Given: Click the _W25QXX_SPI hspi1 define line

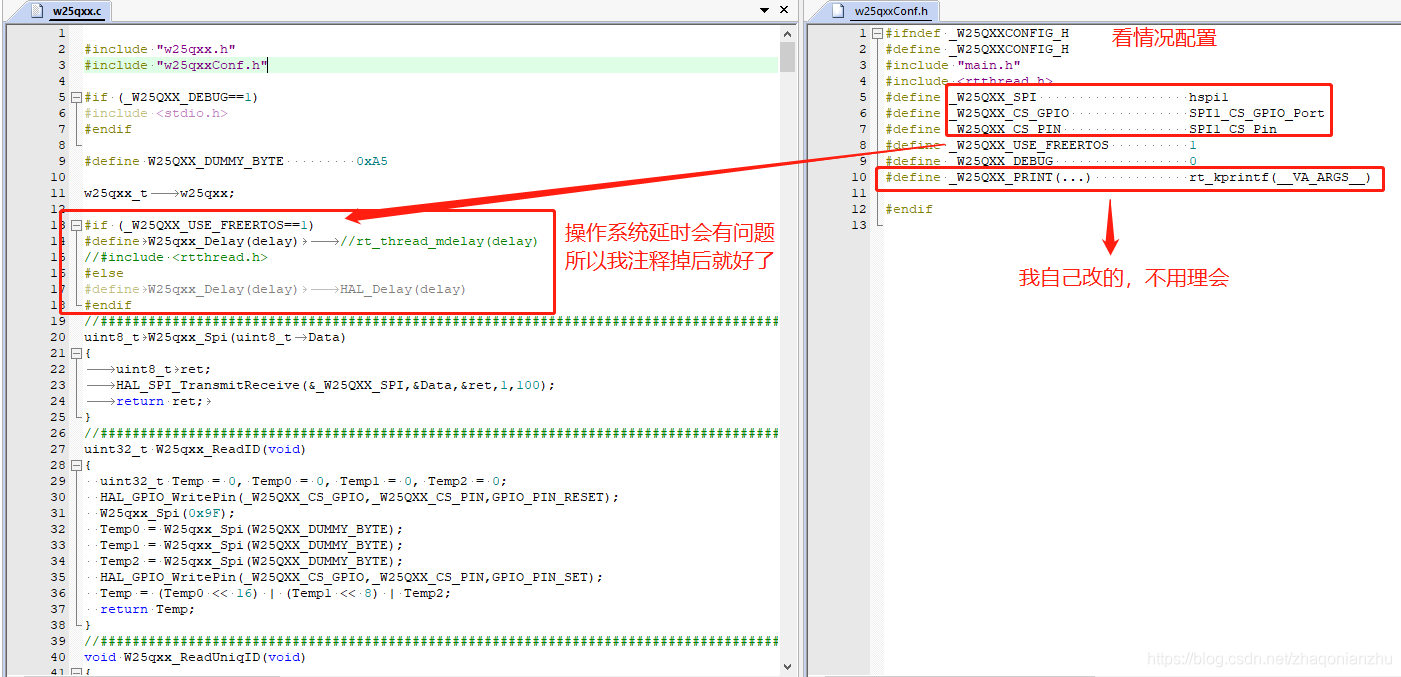Looking at the screenshot, I should click(x=1057, y=97).
